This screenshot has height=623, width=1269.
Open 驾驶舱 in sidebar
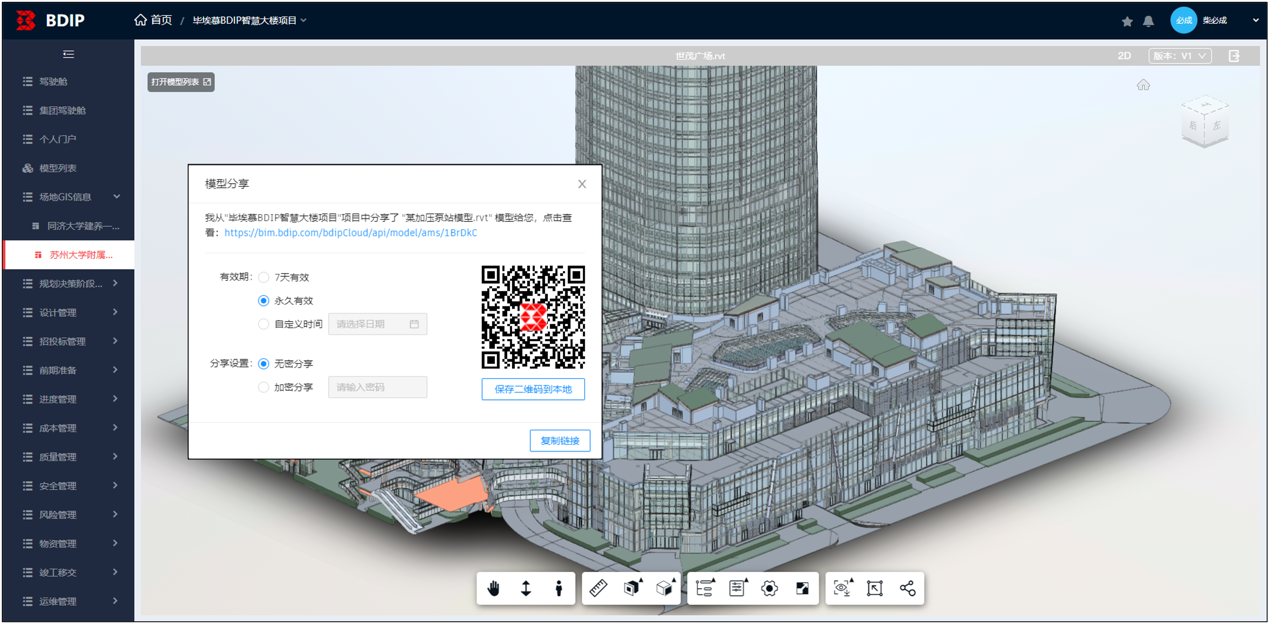click(x=68, y=82)
